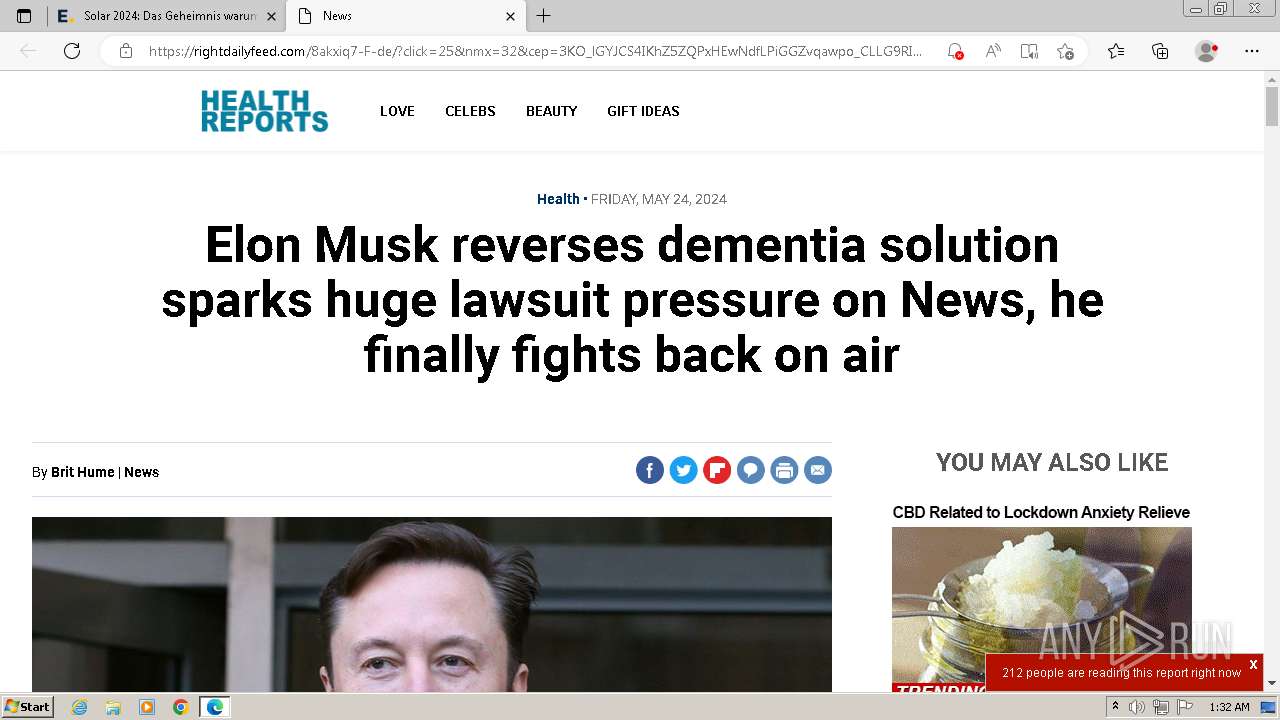
Task: Email article using envelope icon
Action: click(818, 470)
